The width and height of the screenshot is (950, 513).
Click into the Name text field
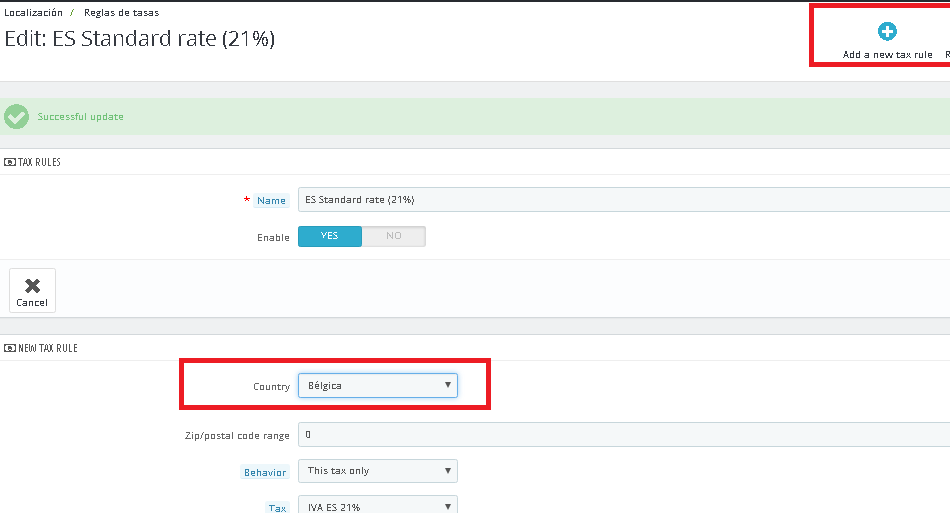click(620, 200)
